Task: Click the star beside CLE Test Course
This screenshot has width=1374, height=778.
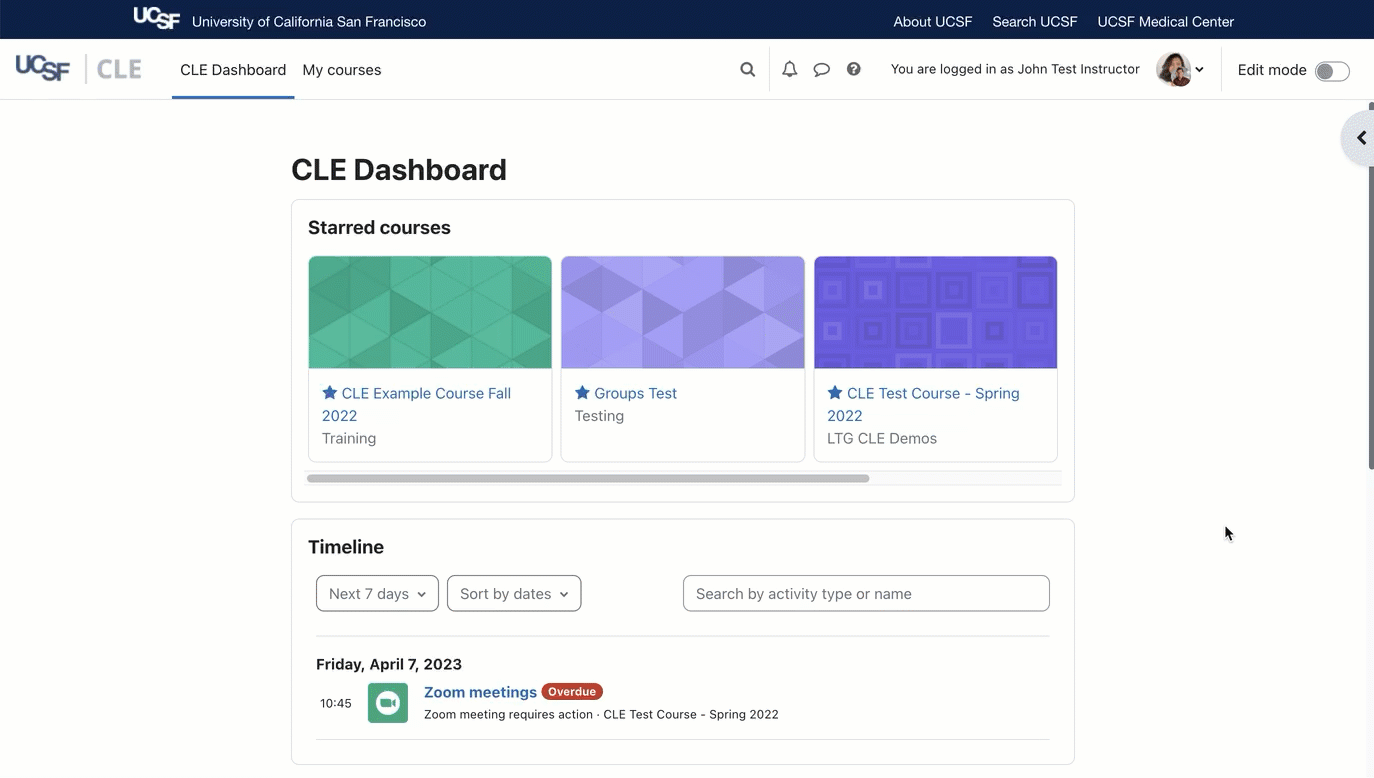Action: (835, 393)
